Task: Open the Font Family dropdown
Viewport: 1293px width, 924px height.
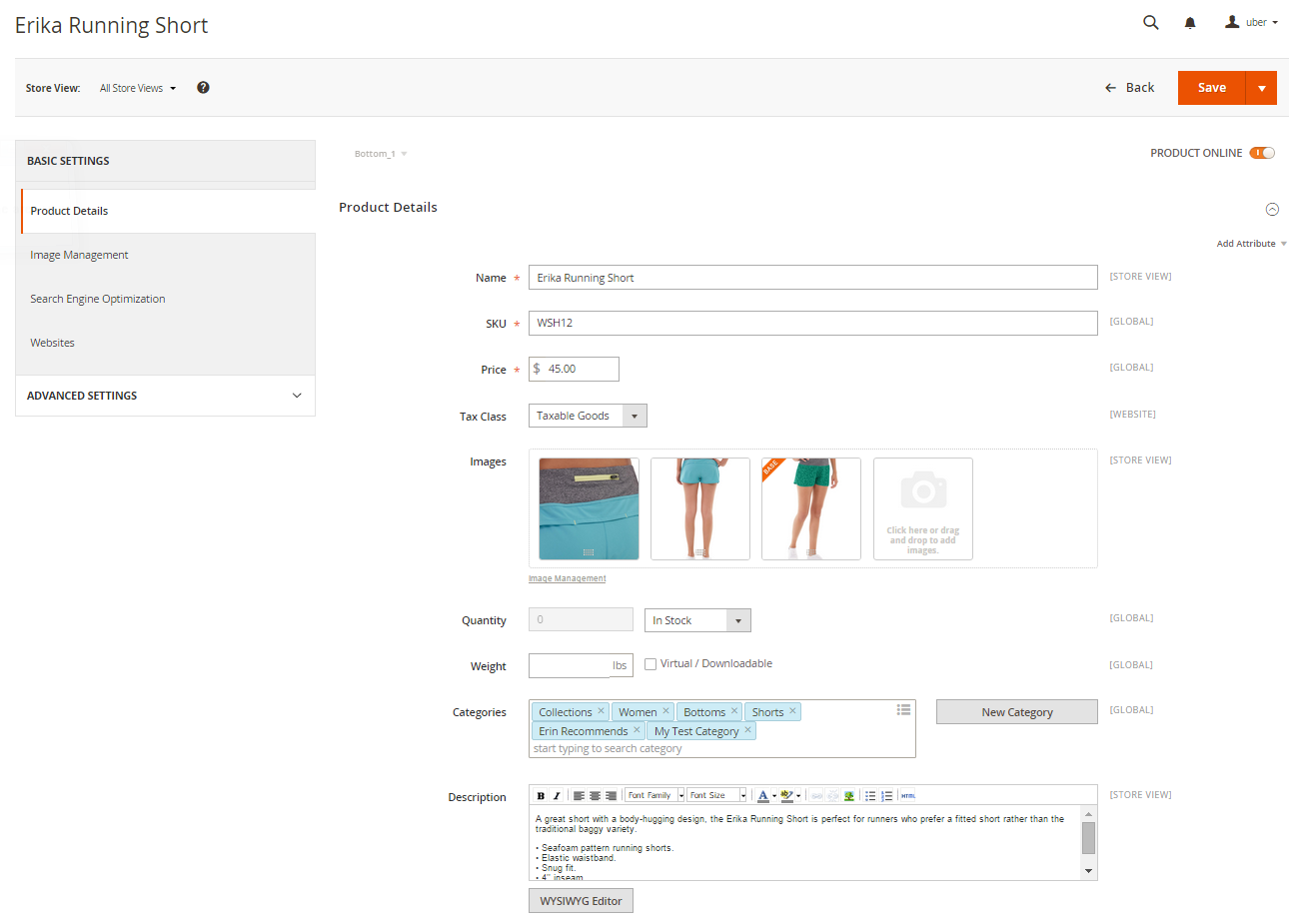Action: [x=654, y=795]
